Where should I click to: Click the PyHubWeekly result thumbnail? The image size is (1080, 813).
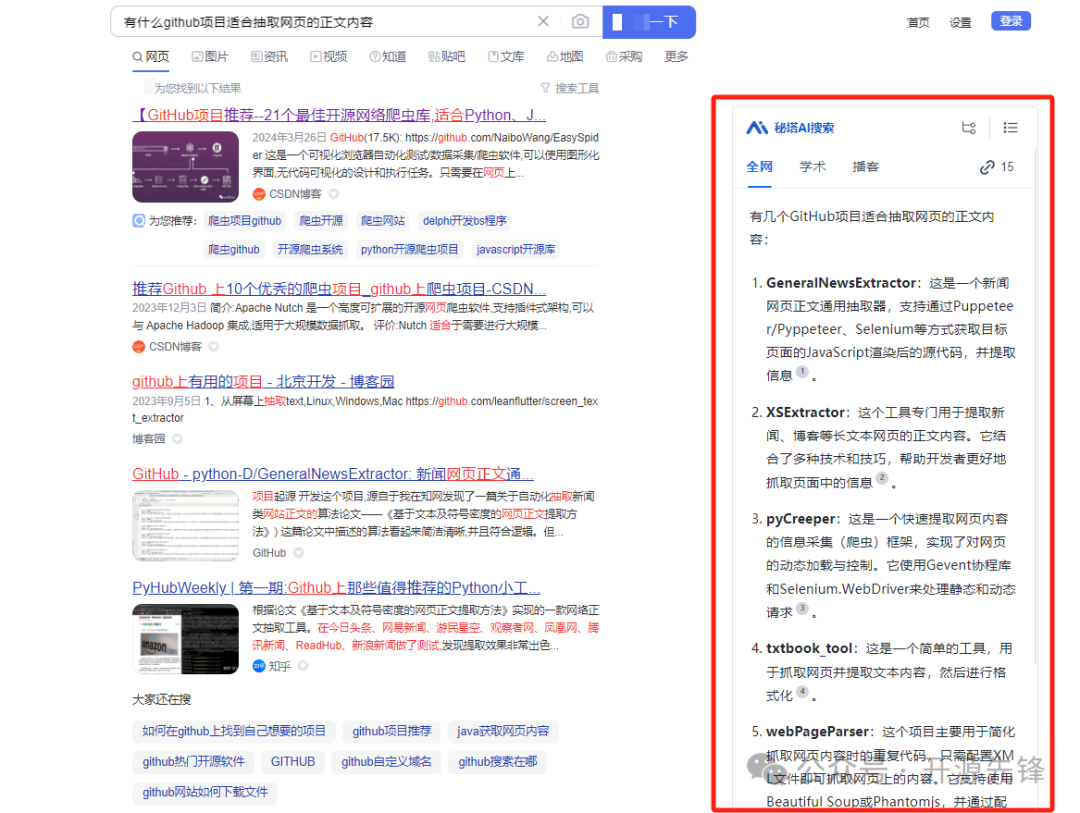point(185,639)
